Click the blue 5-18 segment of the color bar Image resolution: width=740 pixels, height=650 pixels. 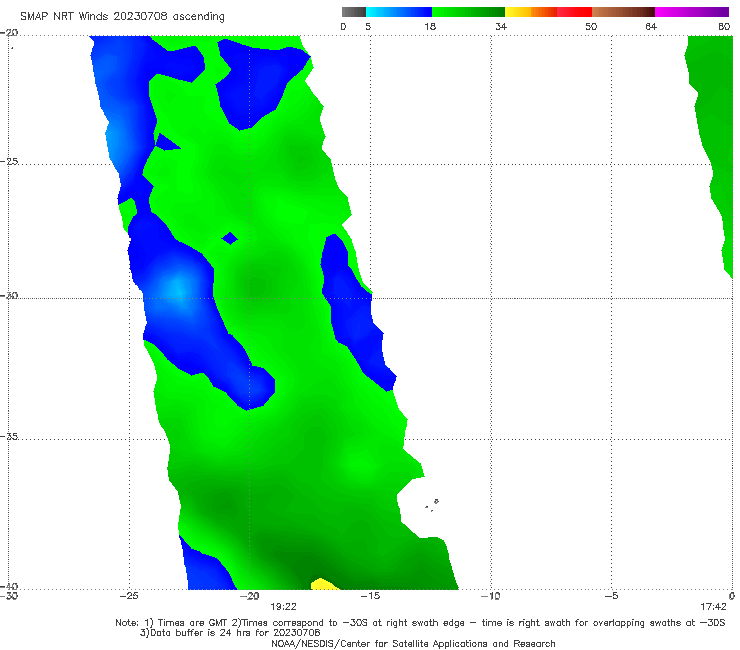point(399,12)
